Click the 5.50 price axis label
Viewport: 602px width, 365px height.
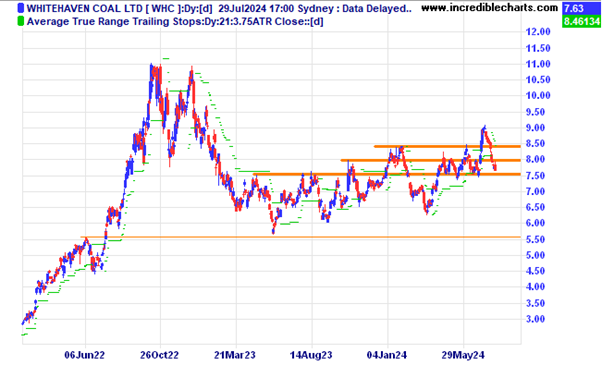point(535,239)
